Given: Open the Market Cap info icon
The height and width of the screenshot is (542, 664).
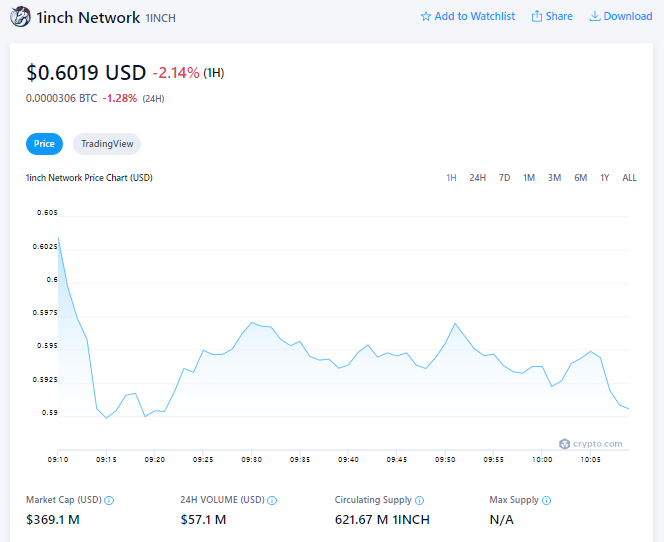Looking at the screenshot, I should 109,501.
